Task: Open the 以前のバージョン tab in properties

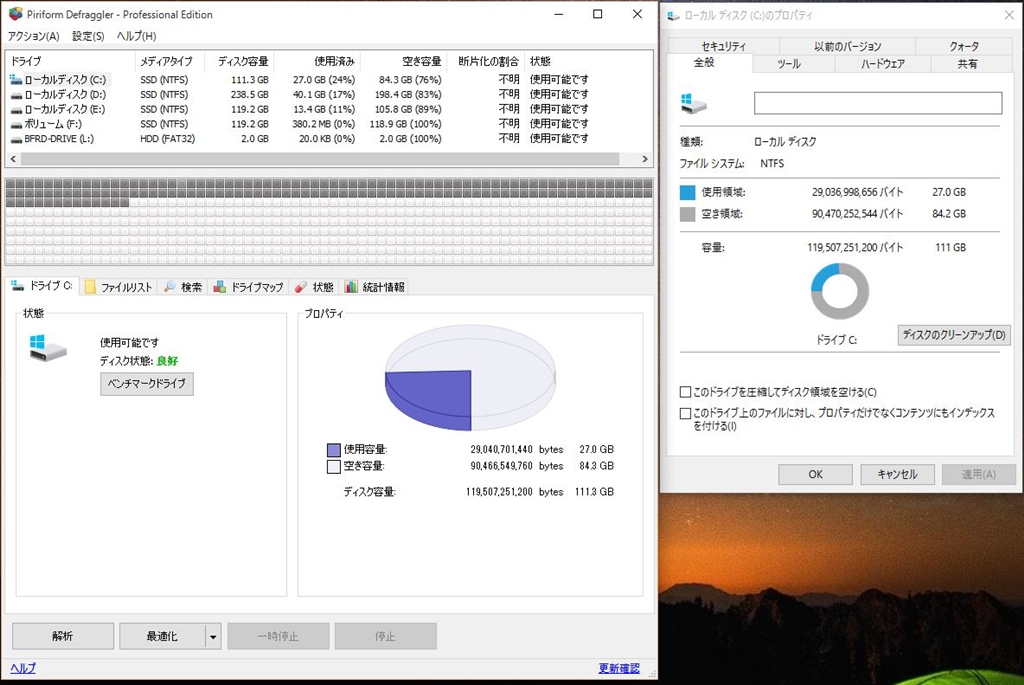Action: click(848, 46)
